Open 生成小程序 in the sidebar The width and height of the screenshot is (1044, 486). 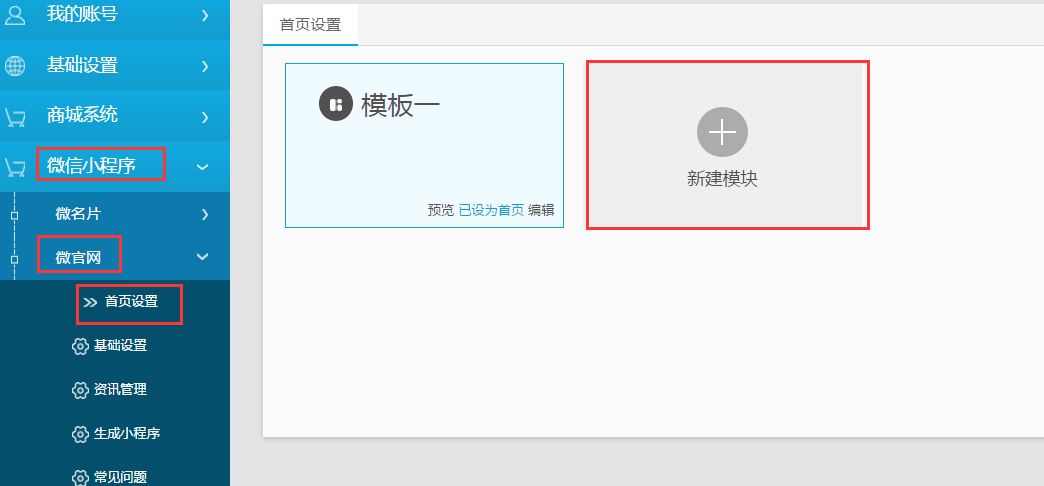[127, 433]
